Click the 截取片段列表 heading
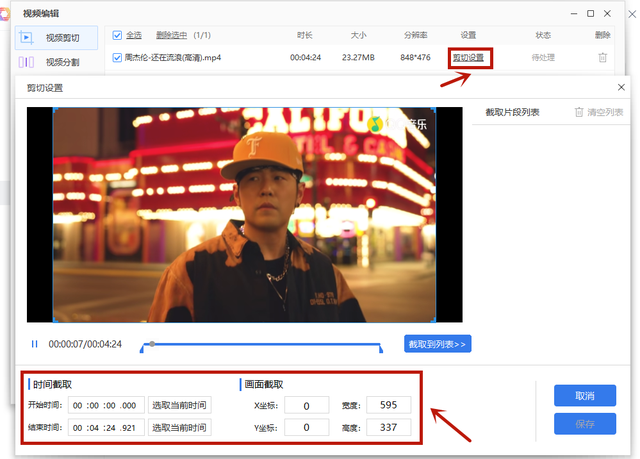The height and width of the screenshot is (459, 640). point(512,112)
